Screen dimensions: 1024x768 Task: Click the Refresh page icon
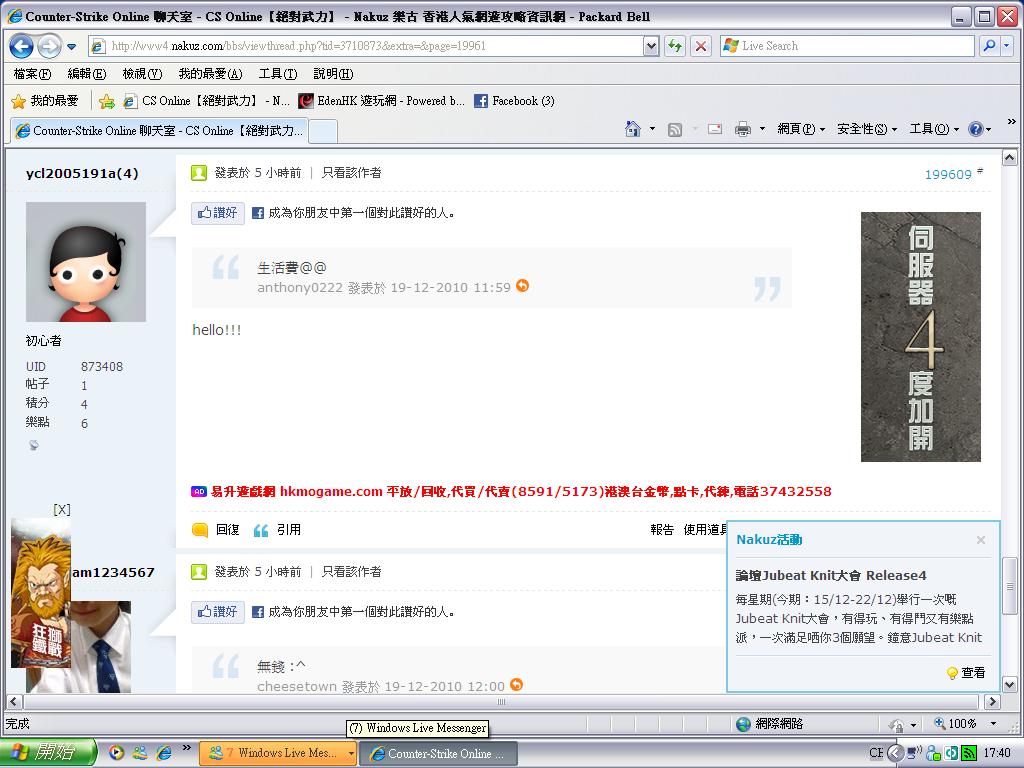[x=675, y=46]
